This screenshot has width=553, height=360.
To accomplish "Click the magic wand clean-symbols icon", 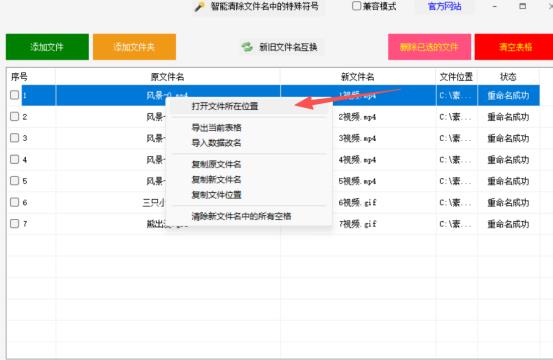I will [200, 6].
